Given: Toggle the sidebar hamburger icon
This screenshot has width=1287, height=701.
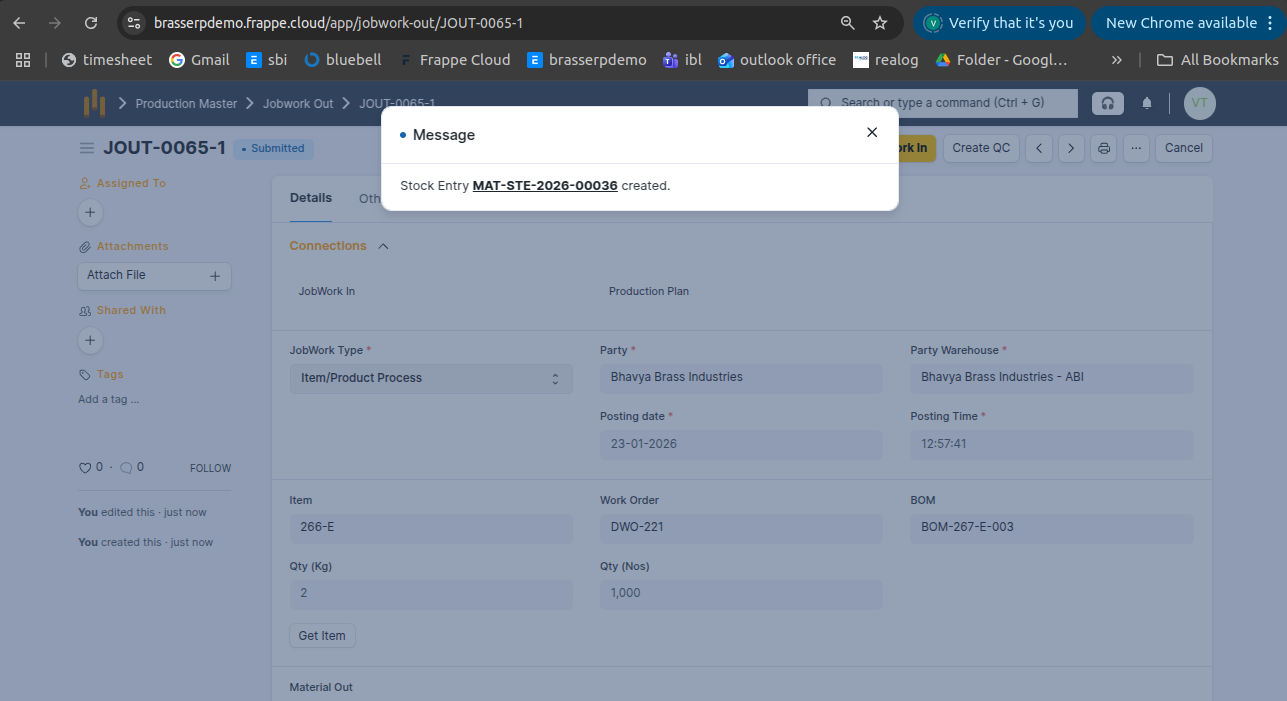Looking at the screenshot, I should tap(87, 148).
